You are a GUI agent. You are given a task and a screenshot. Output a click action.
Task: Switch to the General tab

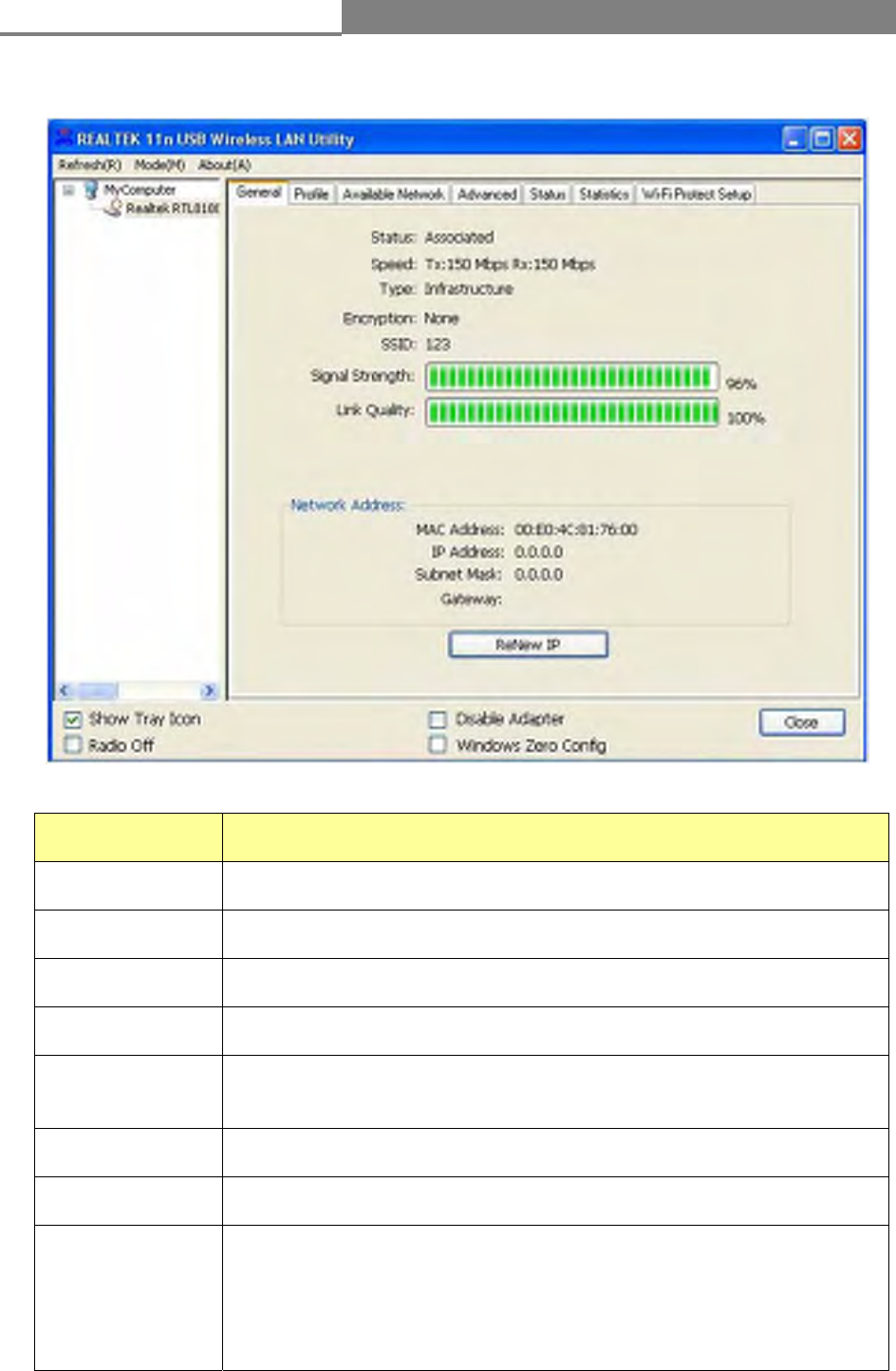(x=258, y=192)
